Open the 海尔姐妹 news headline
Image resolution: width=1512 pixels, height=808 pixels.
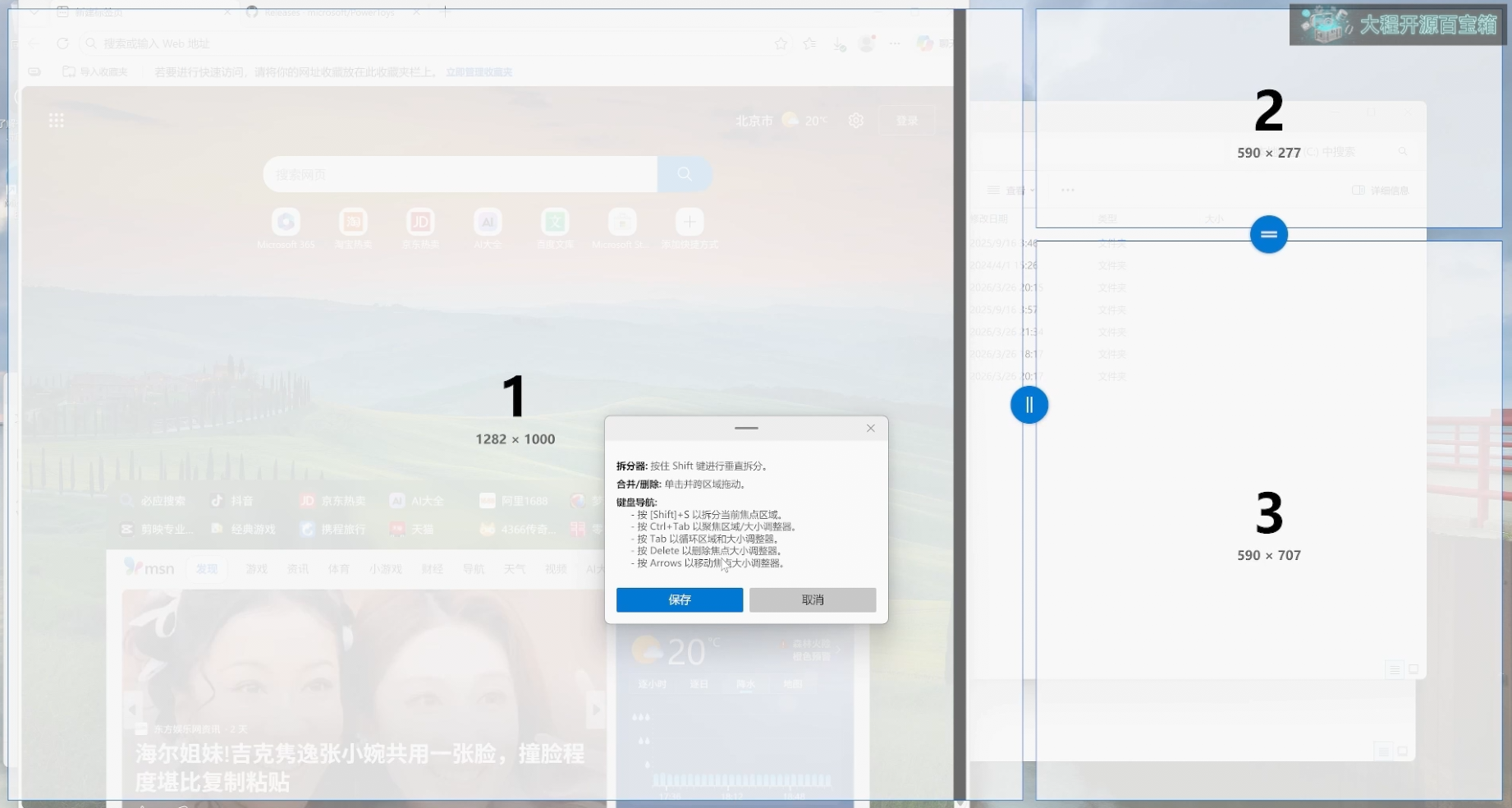[360, 767]
